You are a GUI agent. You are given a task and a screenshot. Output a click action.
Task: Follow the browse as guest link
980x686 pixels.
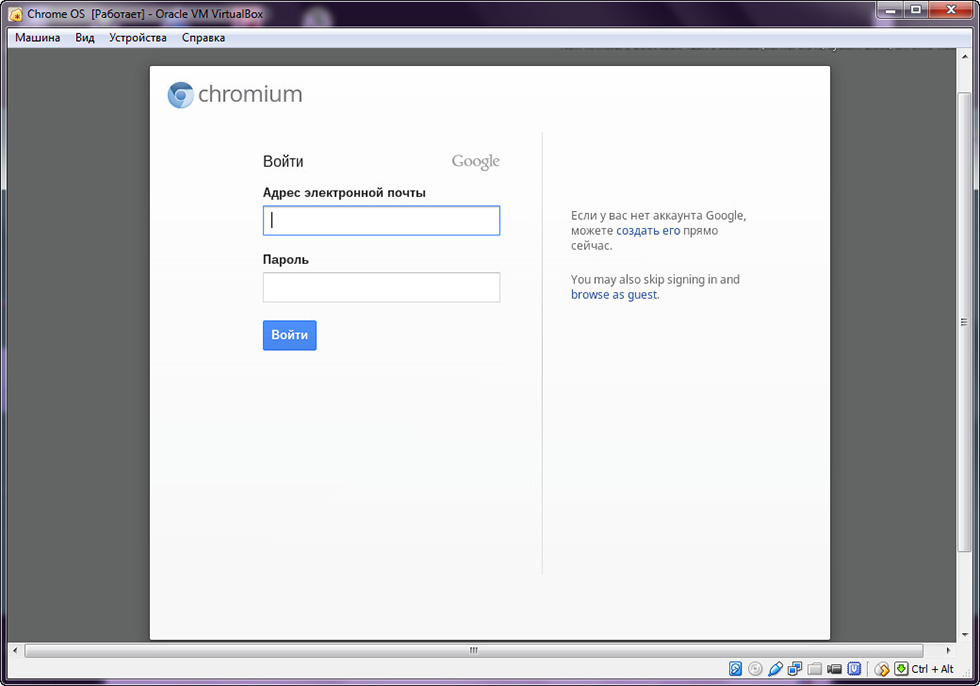tap(614, 294)
